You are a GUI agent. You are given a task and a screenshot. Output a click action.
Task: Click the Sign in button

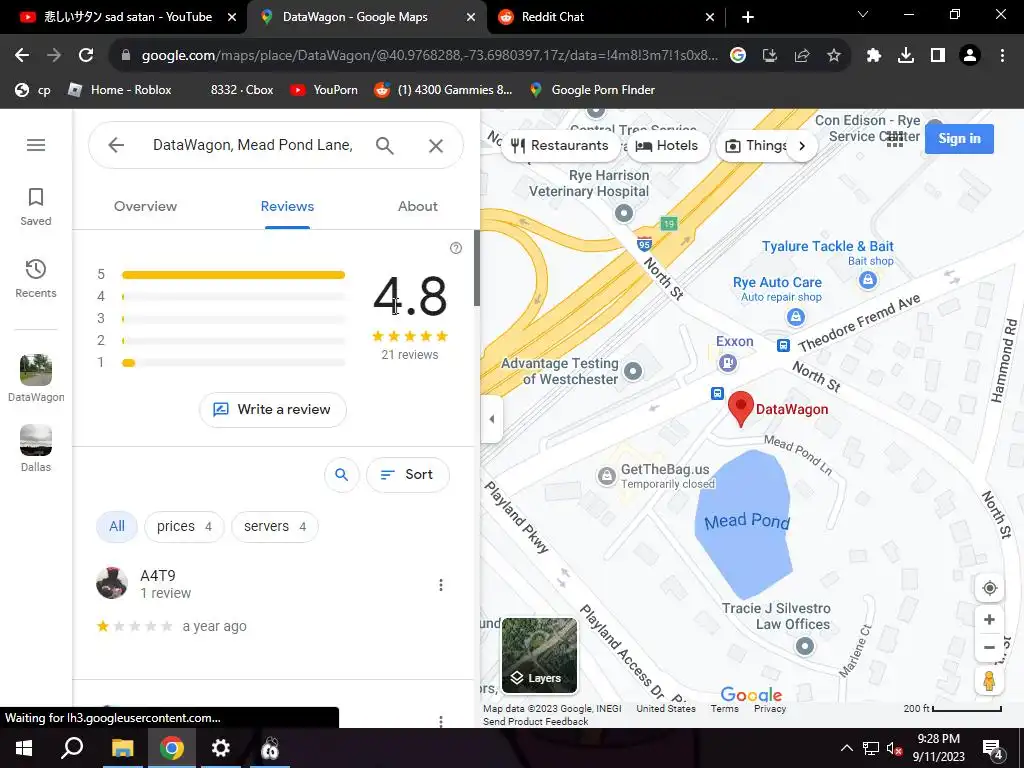(x=959, y=138)
